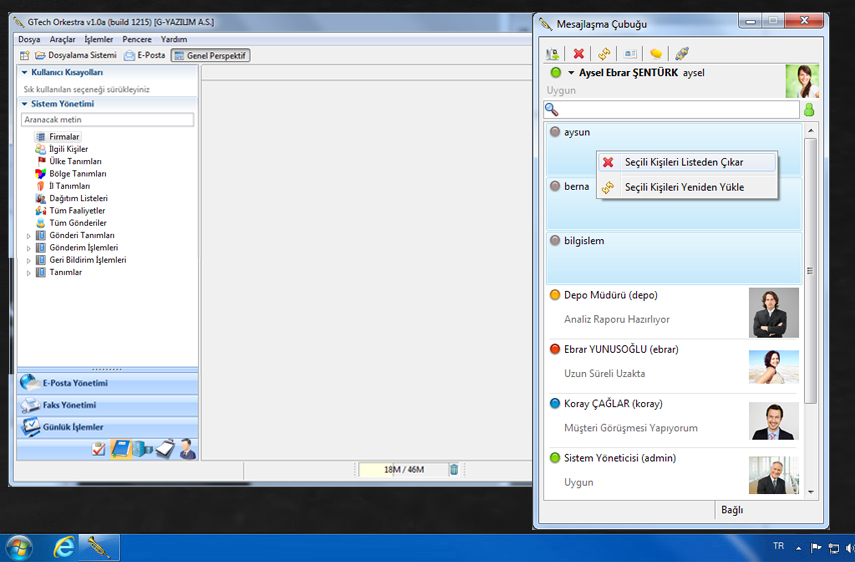
Task: Click the checklist icon in bottom-left panel
Action: pos(98,450)
